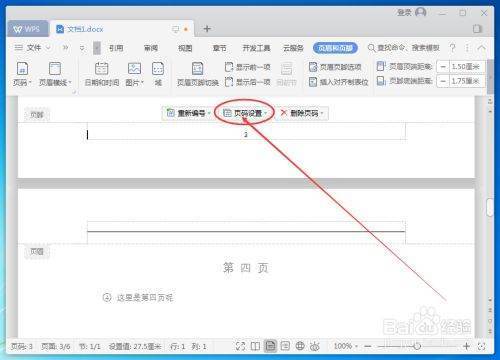Collapse the ribbon with the caret arrow
Image resolution: width=500 pixels, height=360 pixels.
(482, 48)
